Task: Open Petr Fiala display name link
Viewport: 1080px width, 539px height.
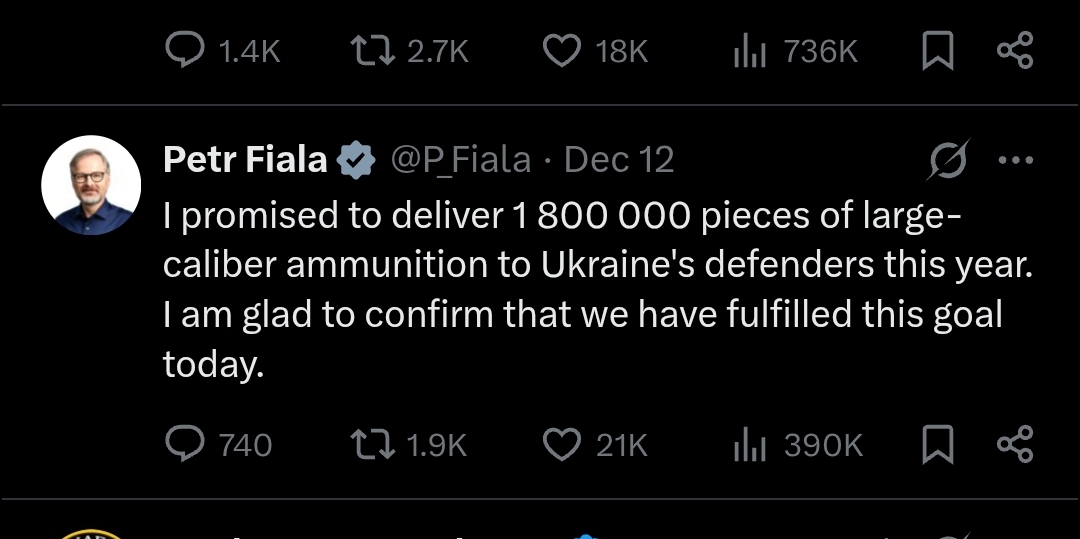Action: click(245, 160)
